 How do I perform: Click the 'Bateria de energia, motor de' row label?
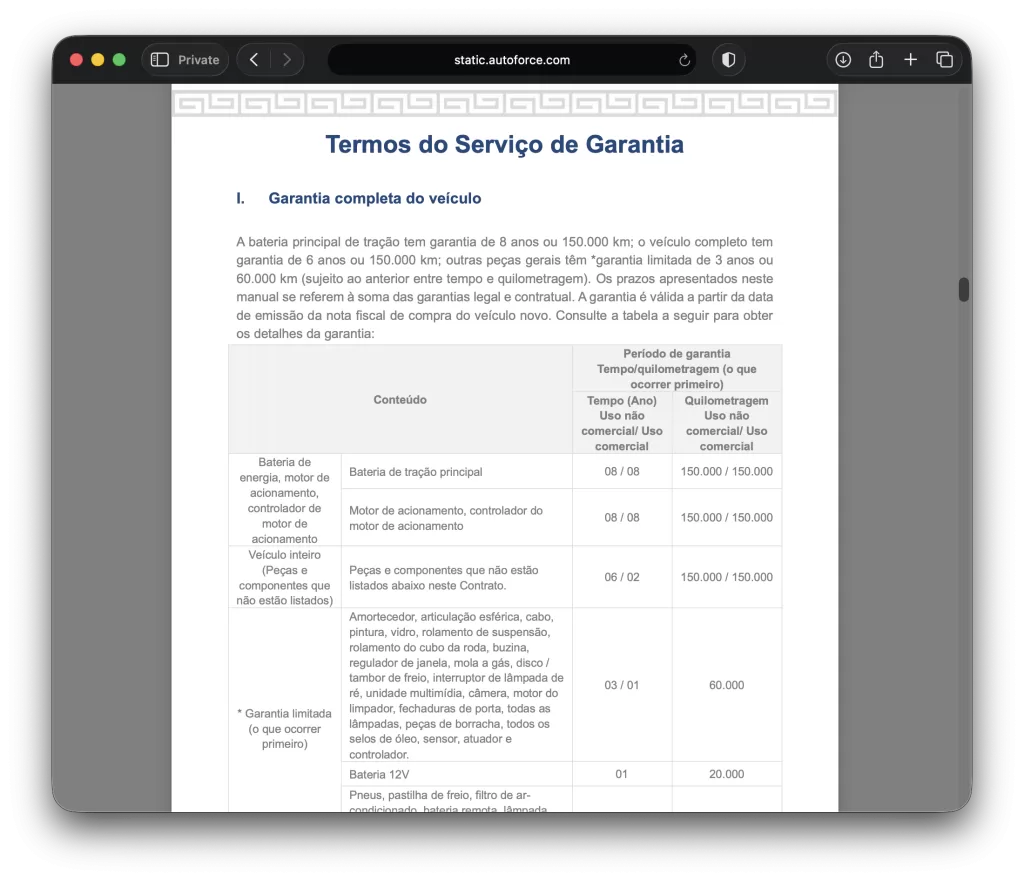(x=285, y=500)
